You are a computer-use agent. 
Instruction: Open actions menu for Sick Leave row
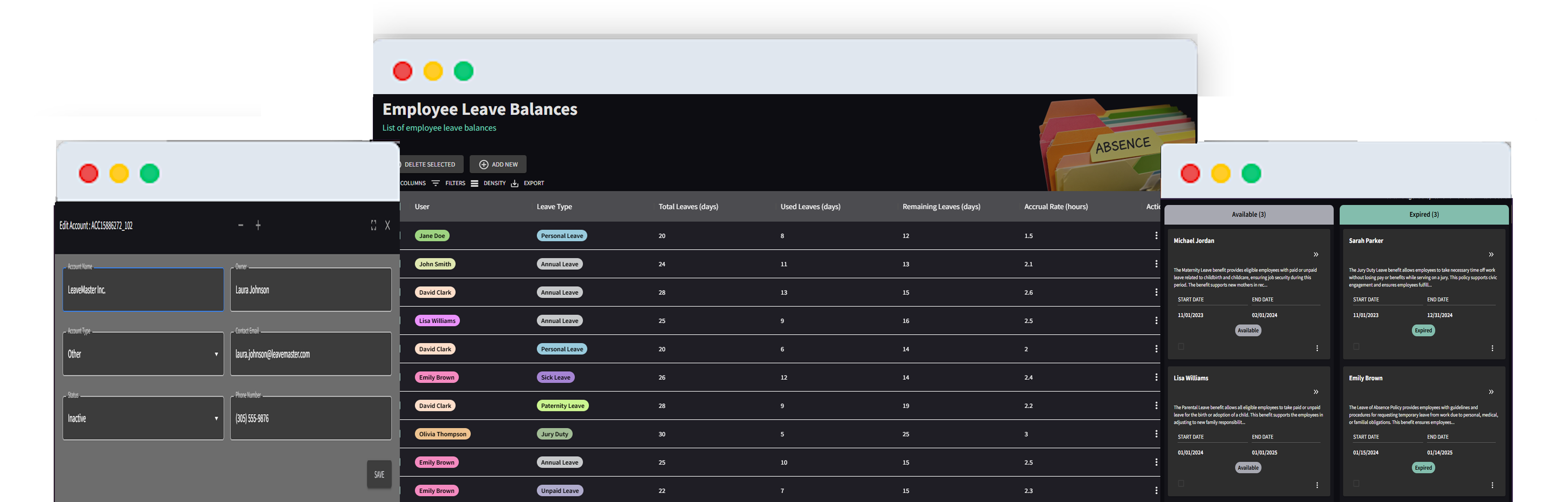click(1156, 377)
